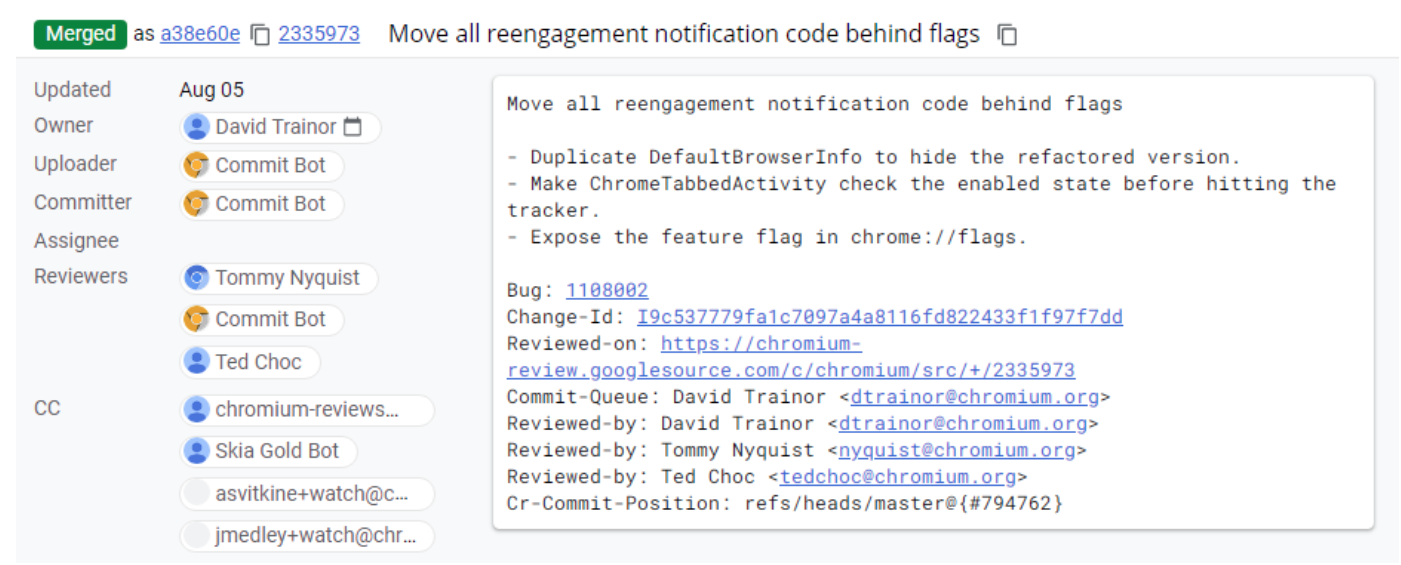This screenshot has height=565, width=1401.
Task: Click Tommy Nyquist's avatar icon
Action: (197, 278)
